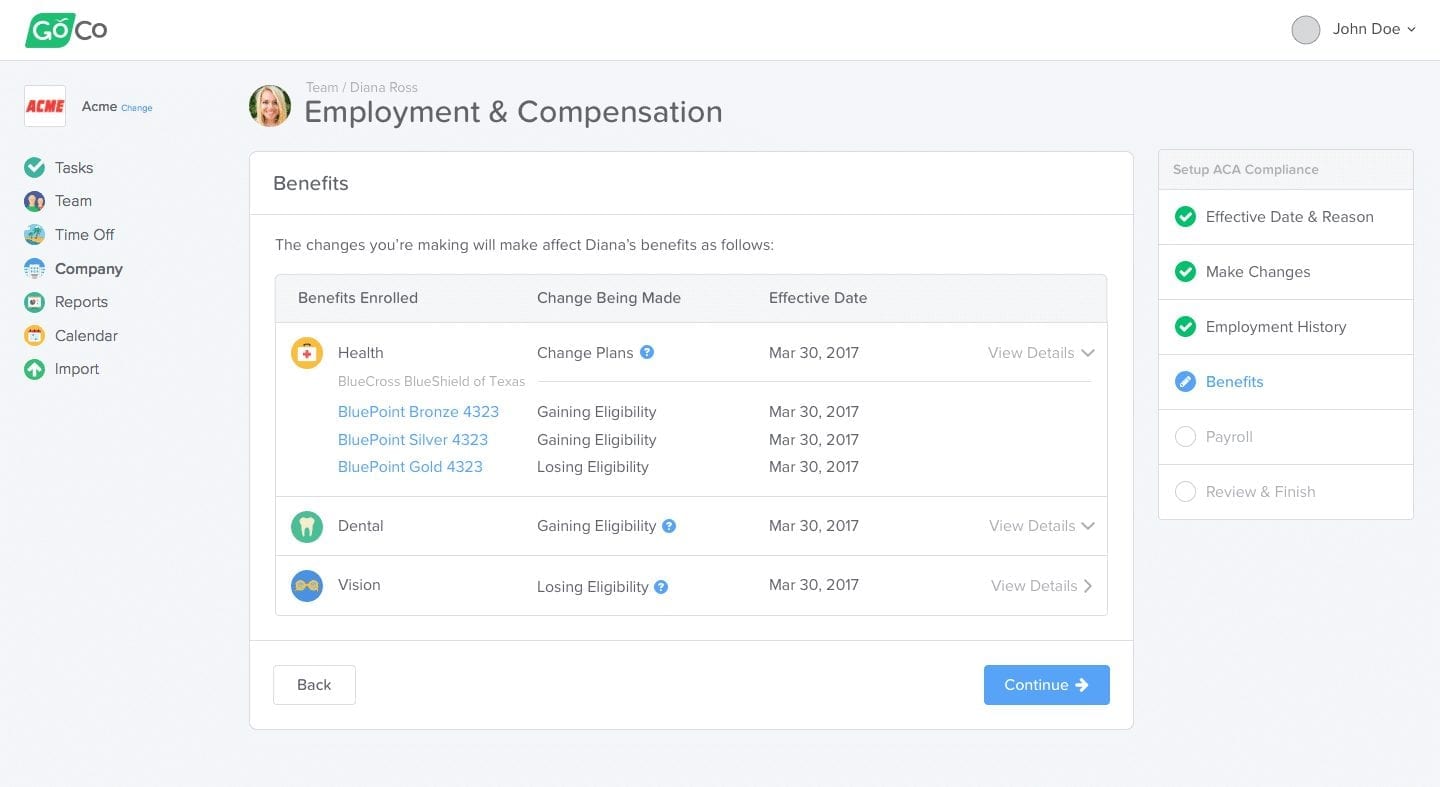Select the Time Off calendar icon
This screenshot has width=1440, height=787.
pos(34,234)
